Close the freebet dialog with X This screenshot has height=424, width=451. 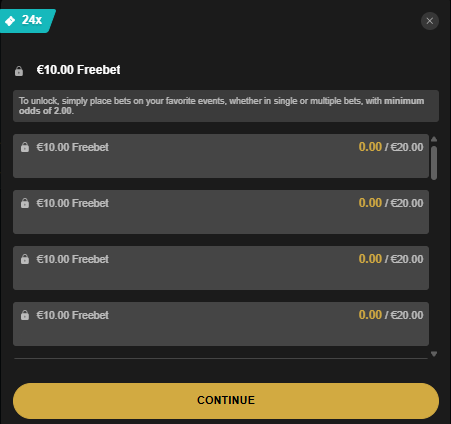[x=430, y=21]
